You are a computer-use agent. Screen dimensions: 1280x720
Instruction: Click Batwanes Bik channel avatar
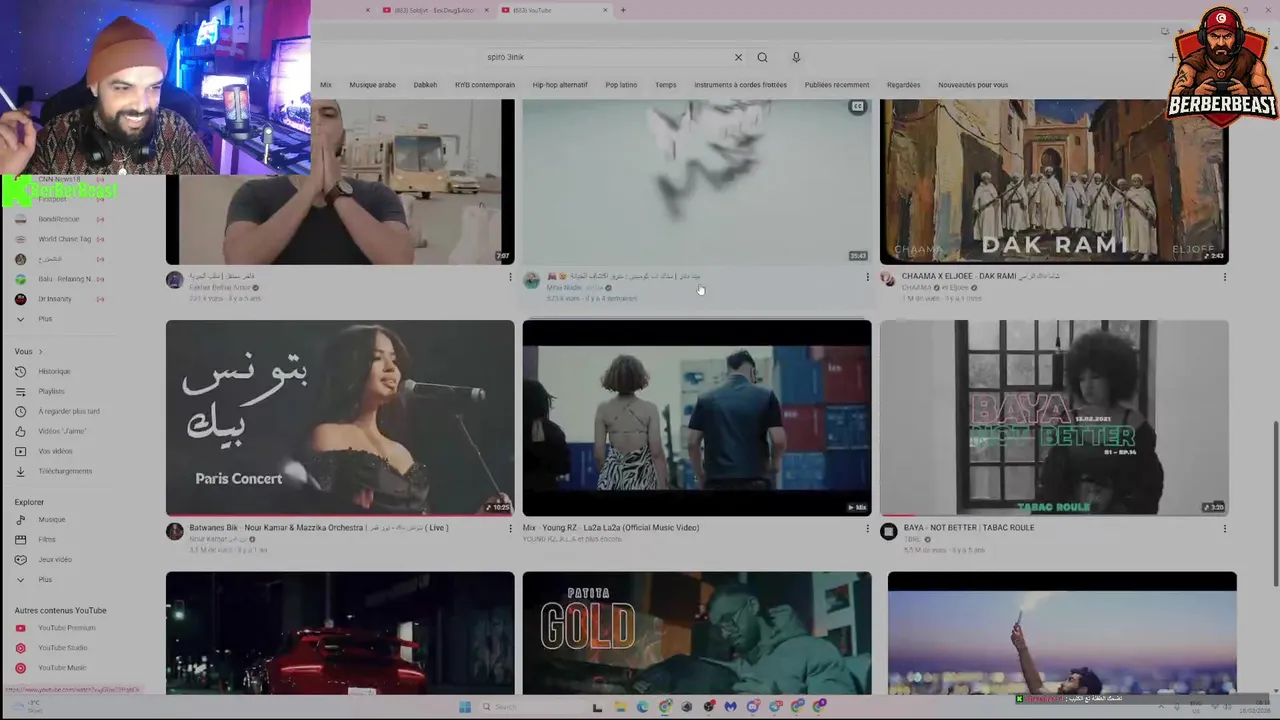[x=175, y=531]
